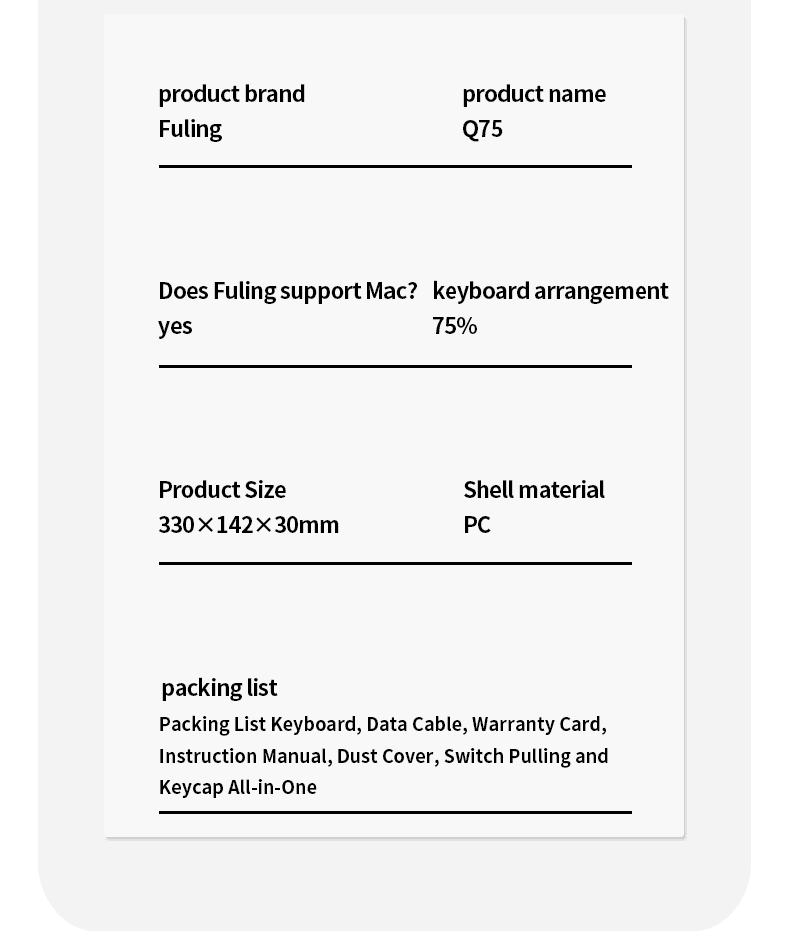The image size is (790, 940).
Task: Select the Fuling brand value text
Action: pyautogui.click(x=190, y=129)
